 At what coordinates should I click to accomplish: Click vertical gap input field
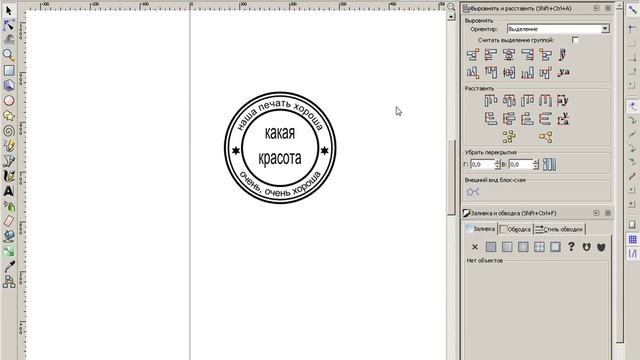coord(520,164)
